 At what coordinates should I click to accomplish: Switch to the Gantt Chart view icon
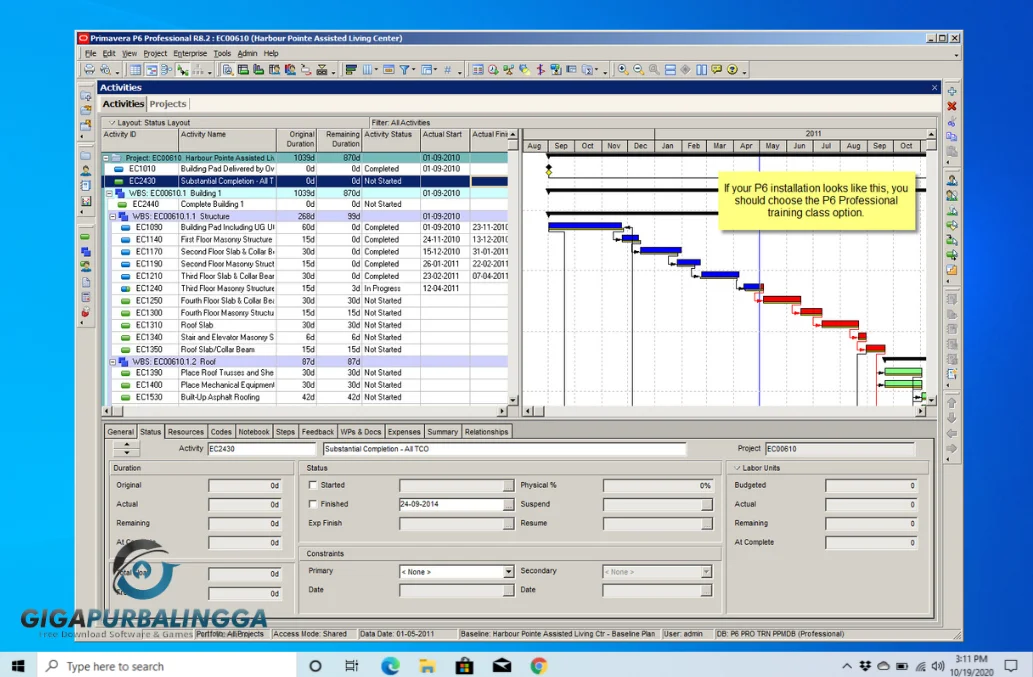tap(151, 69)
